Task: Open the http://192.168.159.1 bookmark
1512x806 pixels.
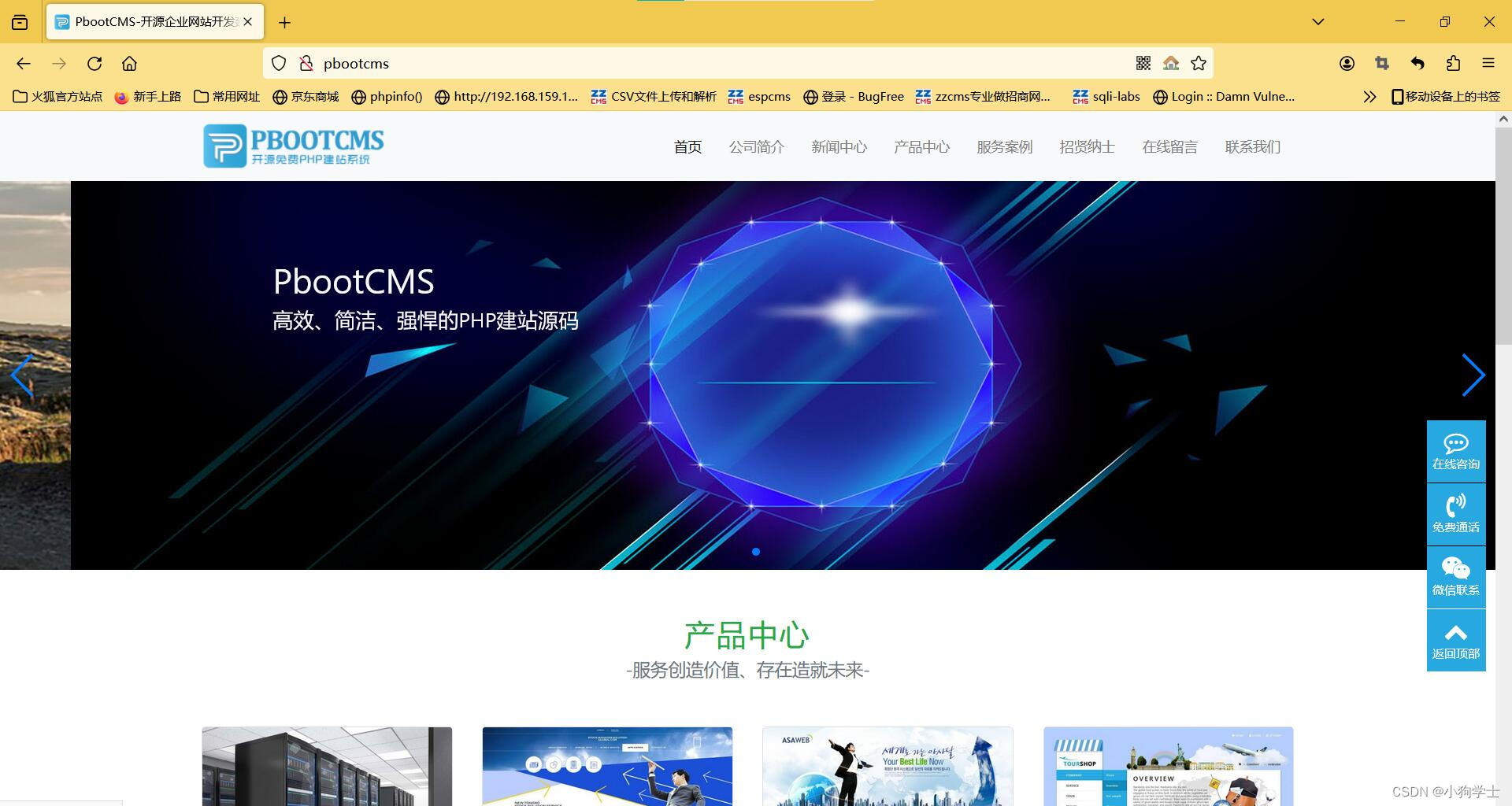Action: (x=506, y=97)
